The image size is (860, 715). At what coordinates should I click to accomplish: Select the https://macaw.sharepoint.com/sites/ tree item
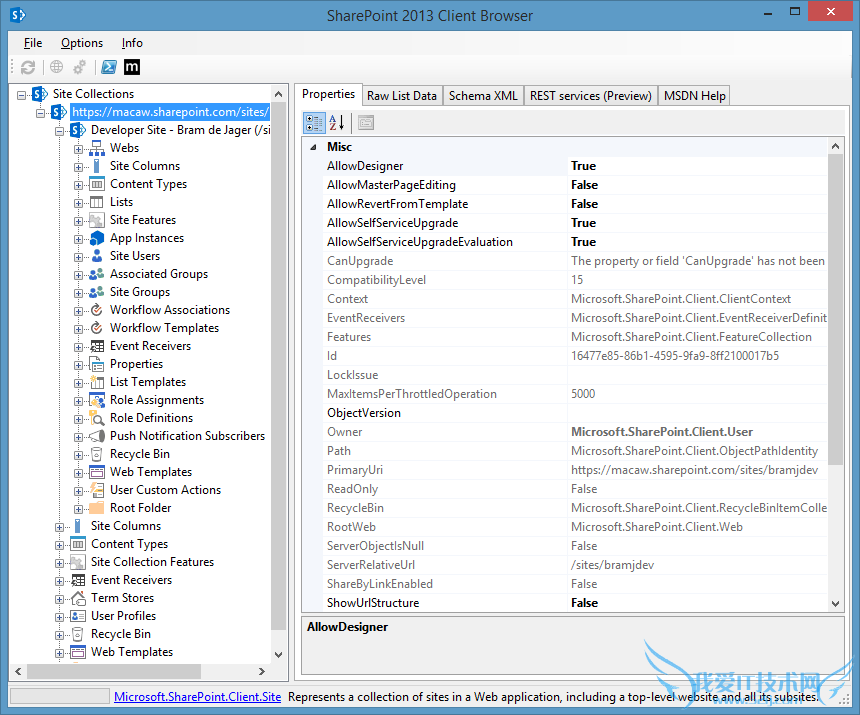(x=170, y=112)
